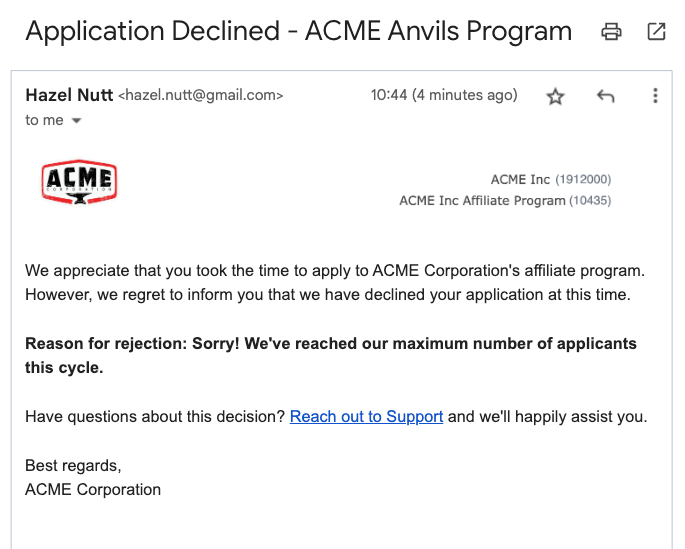This screenshot has height=549, width=685.
Task: Expand recipient details arrow beside "to me"
Action: 77,121
